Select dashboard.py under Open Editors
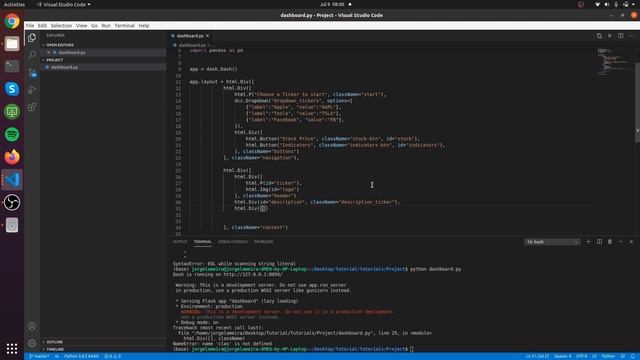640x360 pixels. tap(71, 53)
